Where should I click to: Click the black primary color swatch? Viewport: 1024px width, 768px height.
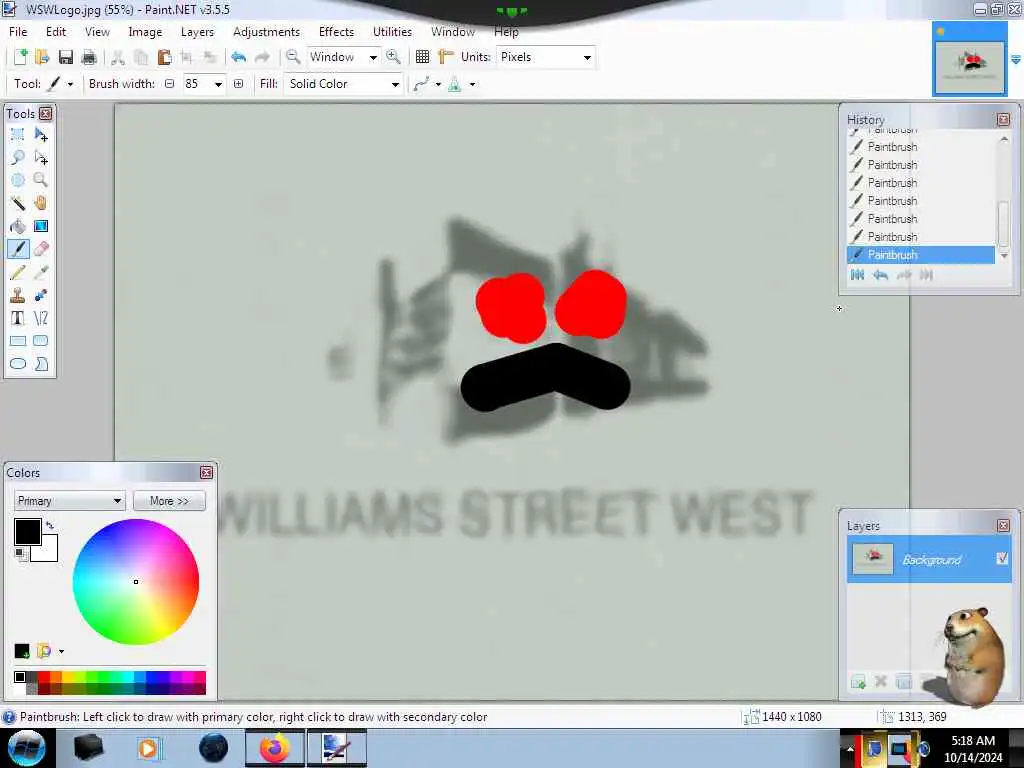point(27,532)
